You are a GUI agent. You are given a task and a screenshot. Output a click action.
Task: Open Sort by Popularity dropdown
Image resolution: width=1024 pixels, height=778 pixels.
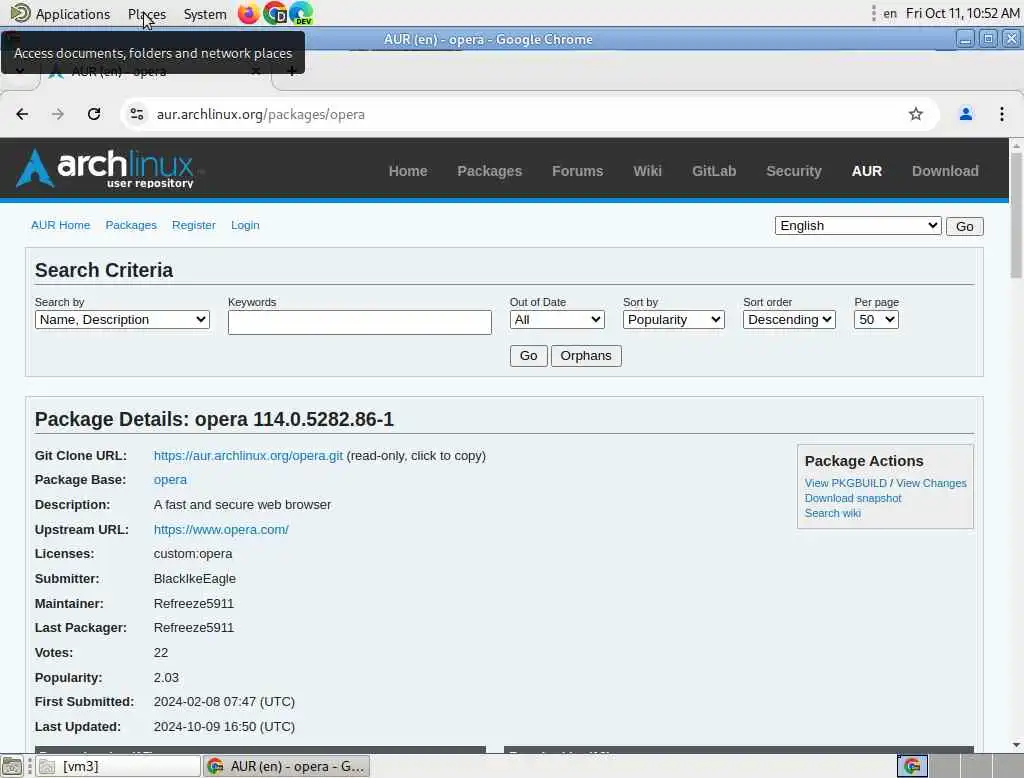click(673, 320)
